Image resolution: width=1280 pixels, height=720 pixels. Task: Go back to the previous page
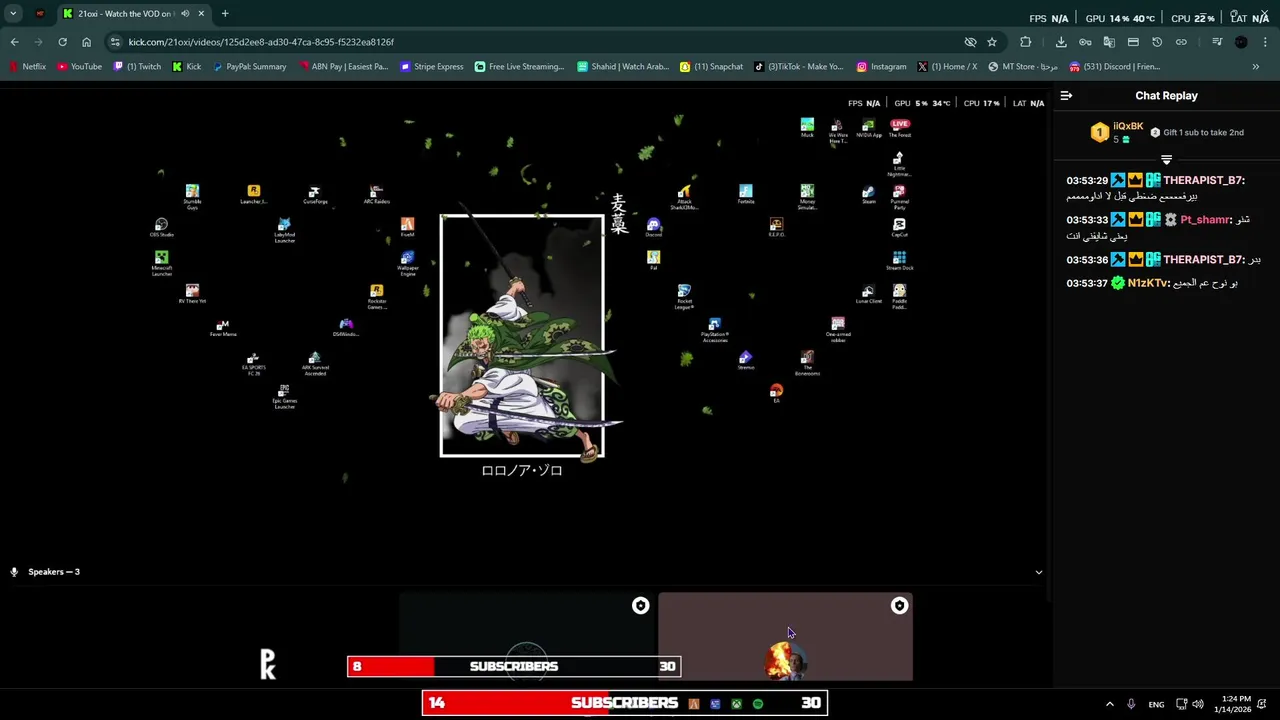pyautogui.click(x=14, y=42)
